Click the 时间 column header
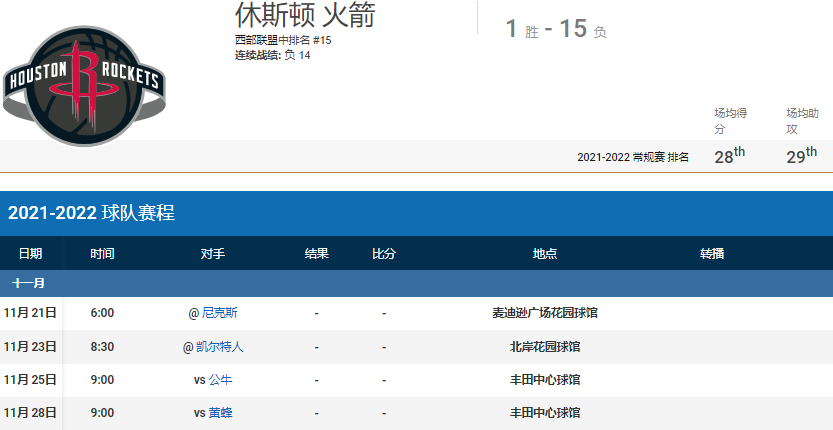This screenshot has height=430, width=833. point(102,254)
